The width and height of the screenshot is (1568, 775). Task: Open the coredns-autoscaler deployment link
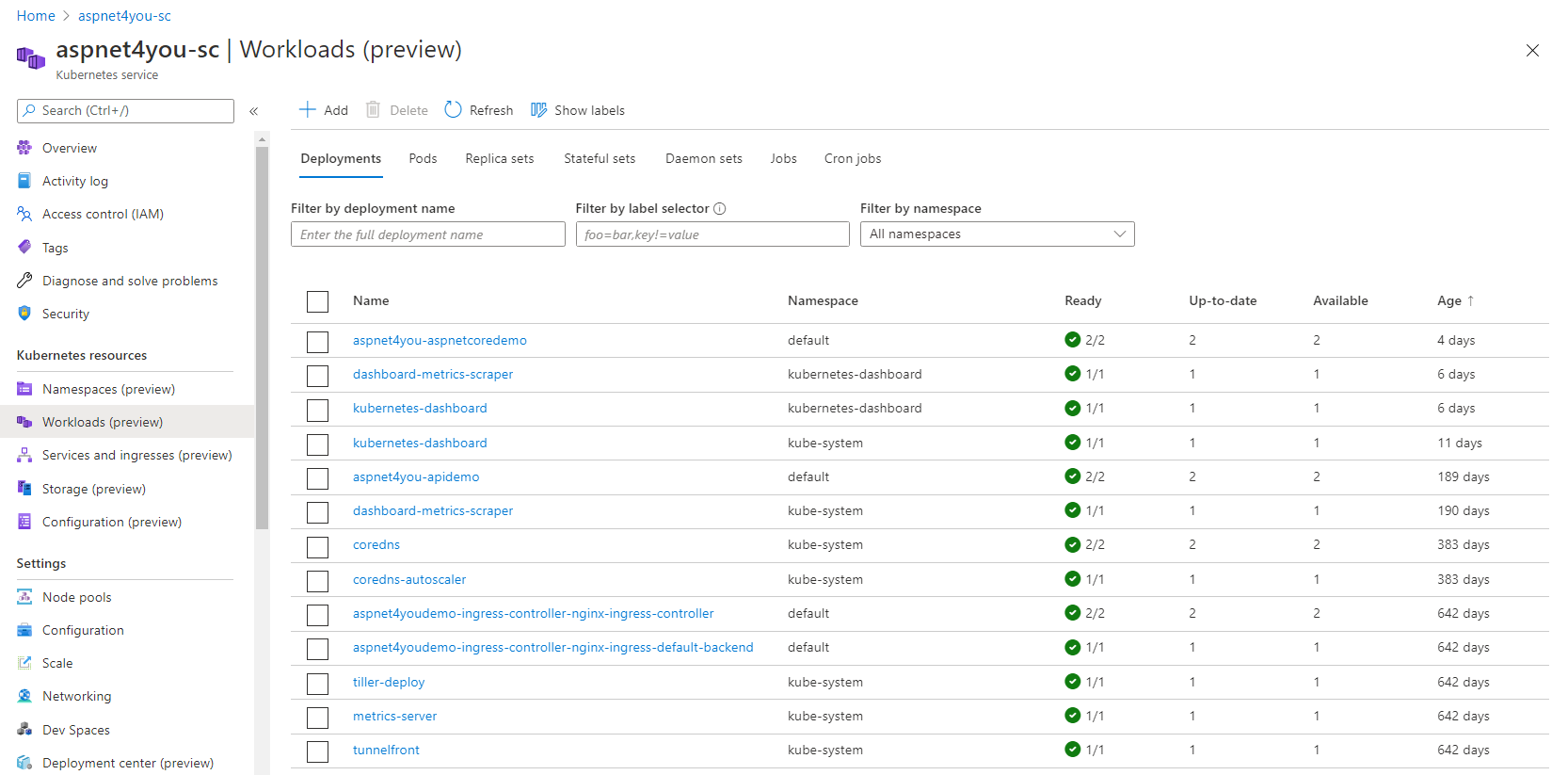tap(409, 579)
